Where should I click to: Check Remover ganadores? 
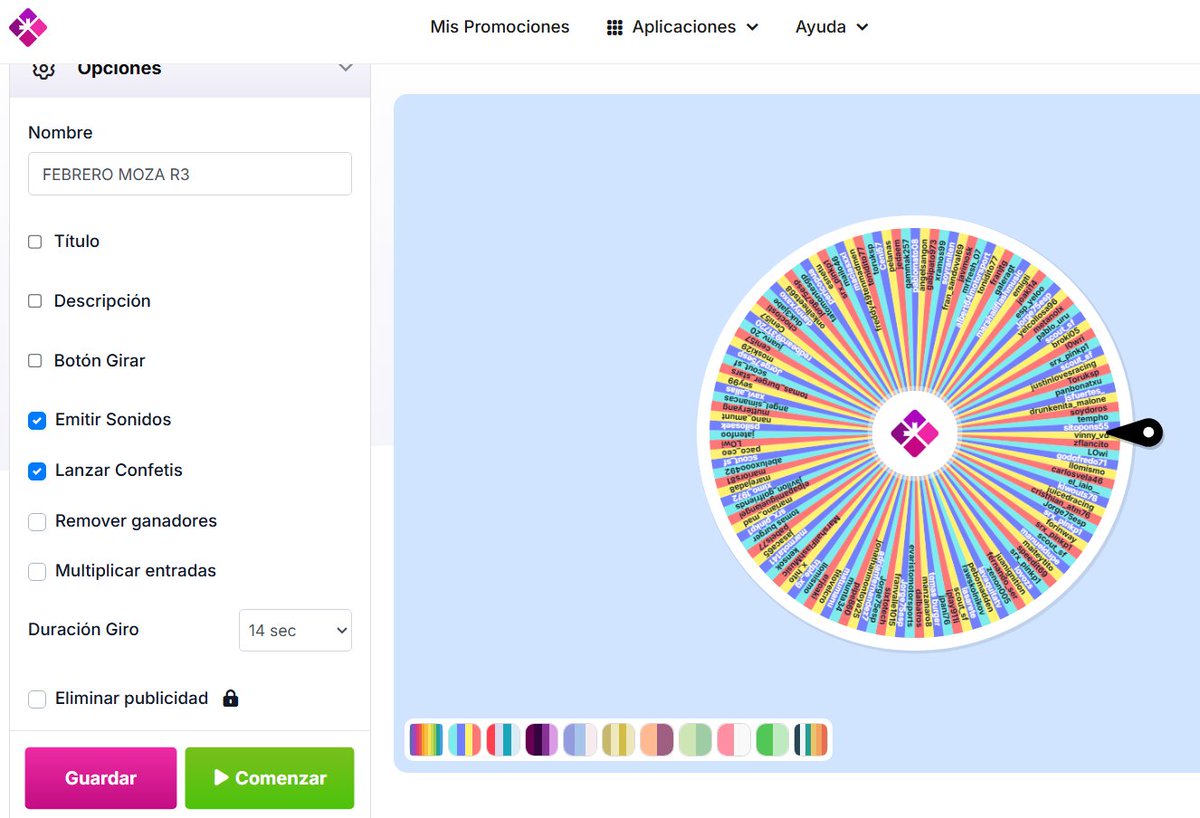tap(37, 521)
